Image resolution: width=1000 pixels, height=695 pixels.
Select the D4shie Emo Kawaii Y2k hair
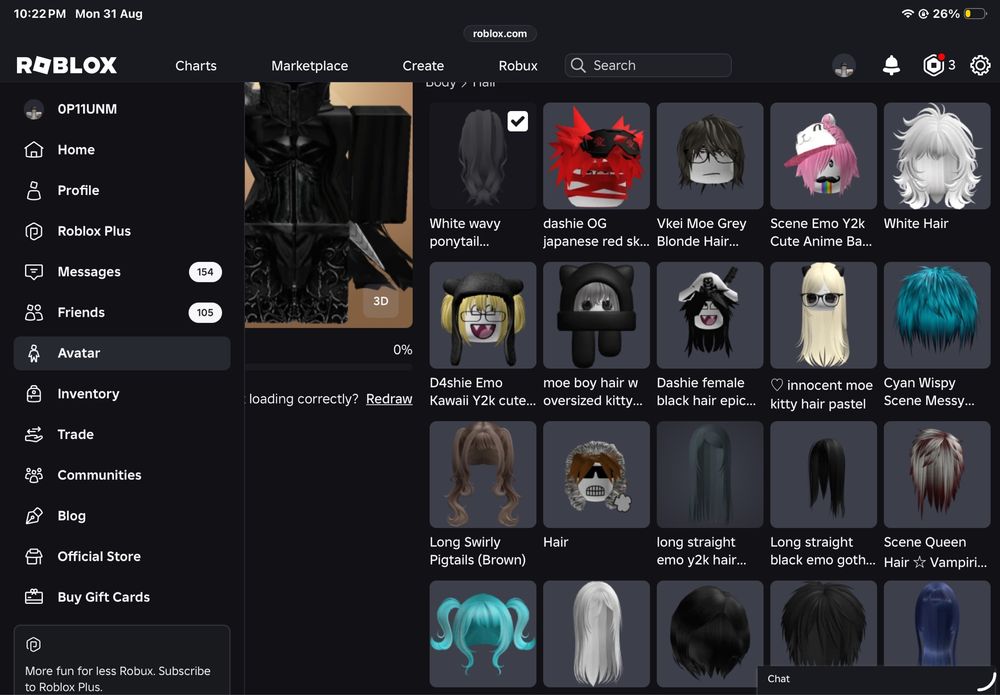pos(483,315)
